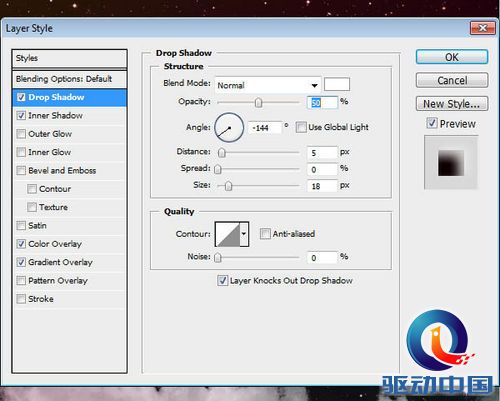Click the Spread percentage field
This screenshot has height=401, width=500.
tap(322, 169)
